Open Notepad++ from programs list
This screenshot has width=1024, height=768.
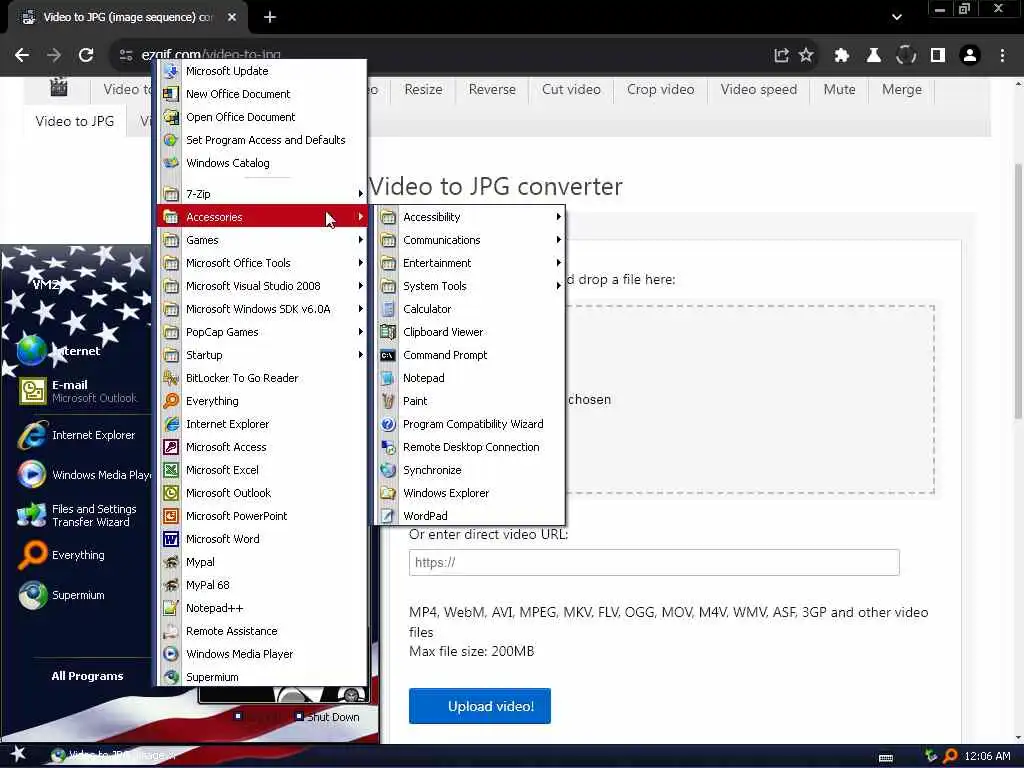pyautogui.click(x=262, y=608)
